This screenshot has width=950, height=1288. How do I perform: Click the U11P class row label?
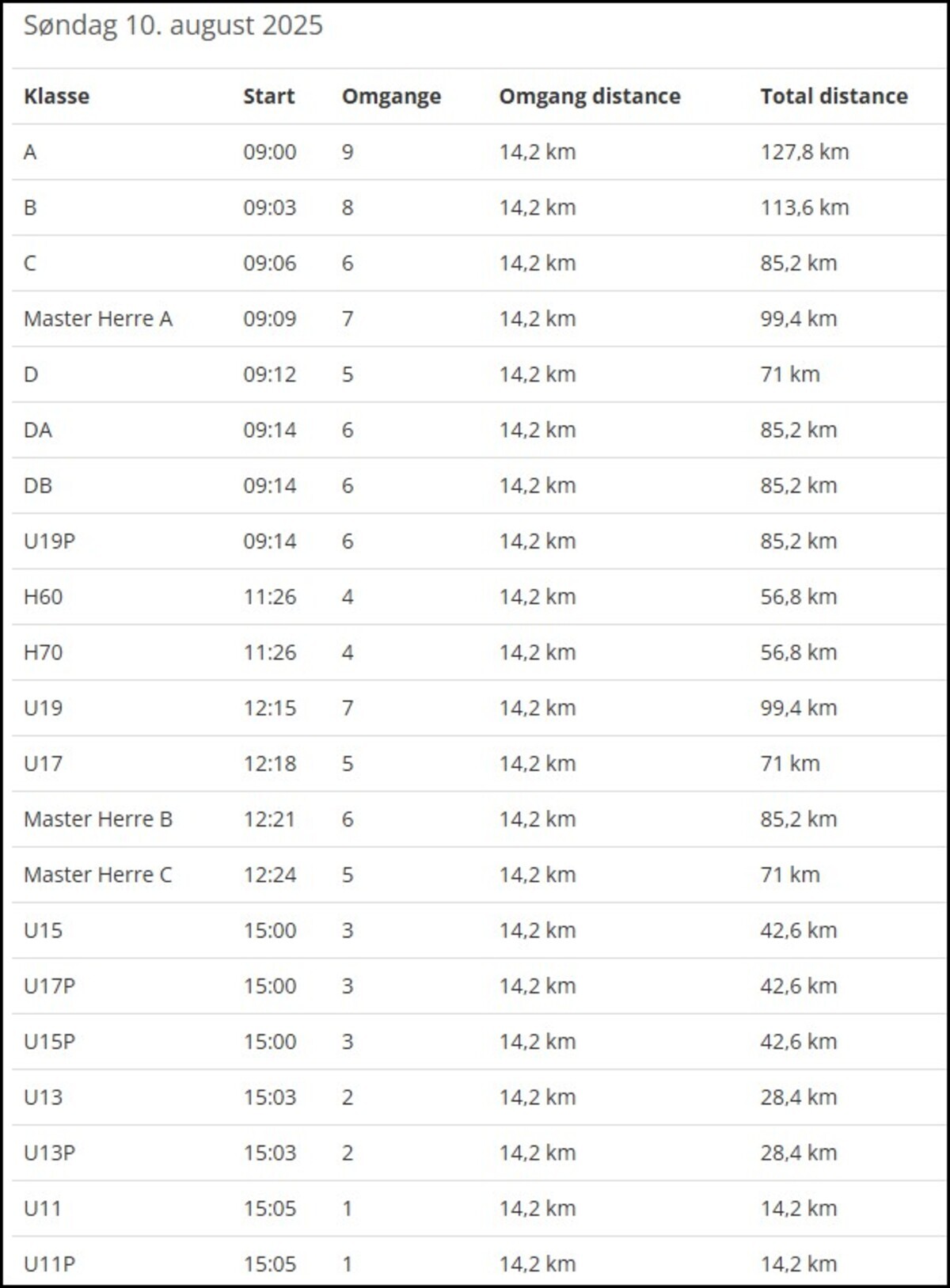pos(49,1264)
